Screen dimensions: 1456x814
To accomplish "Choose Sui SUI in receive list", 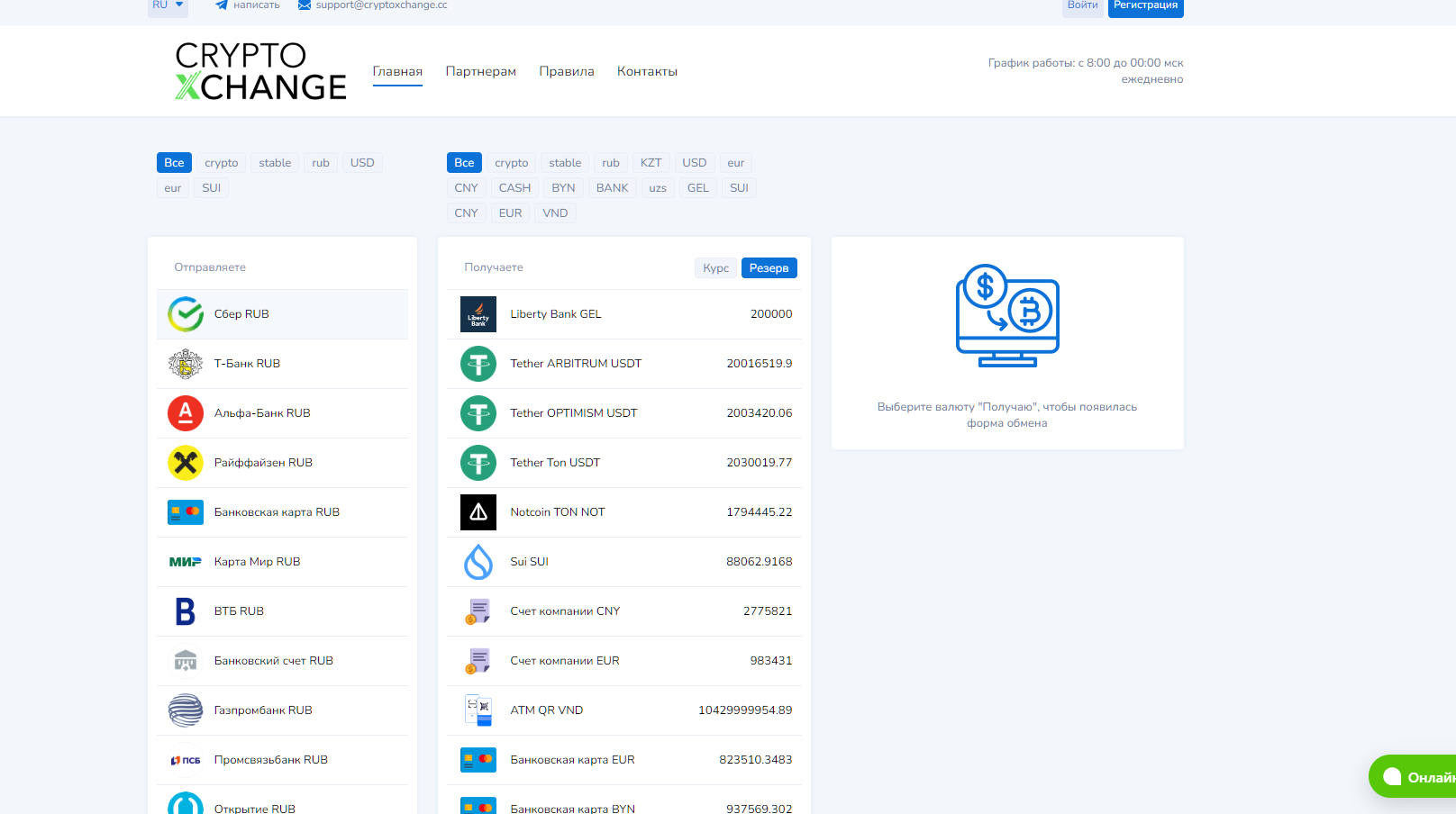I will pos(624,562).
